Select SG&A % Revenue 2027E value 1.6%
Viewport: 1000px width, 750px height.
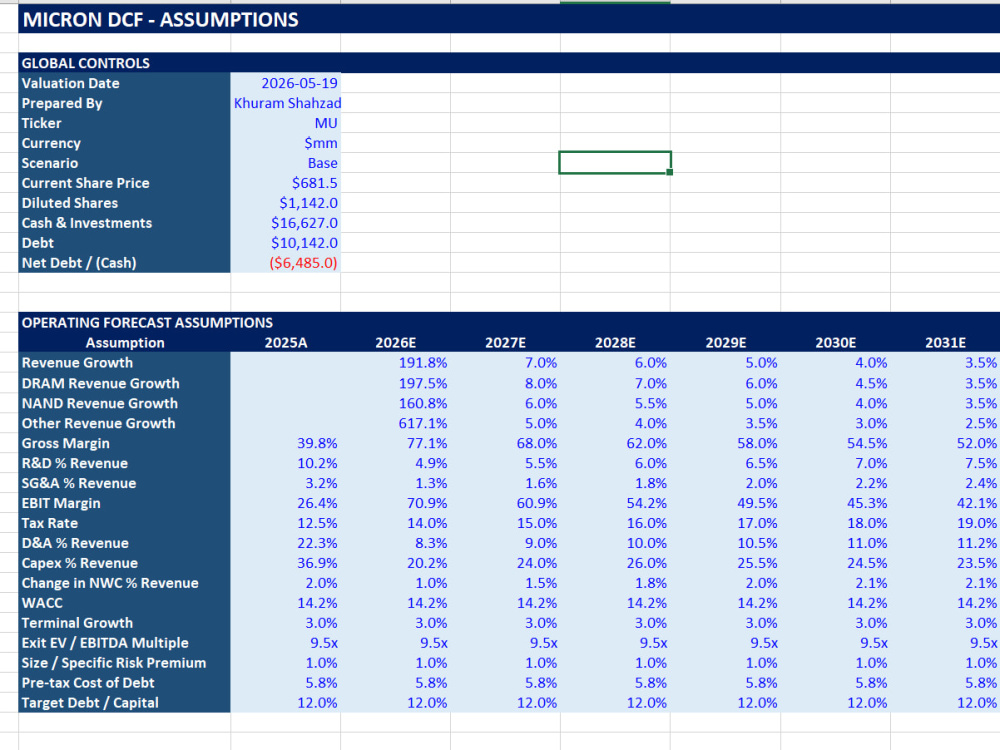point(541,483)
